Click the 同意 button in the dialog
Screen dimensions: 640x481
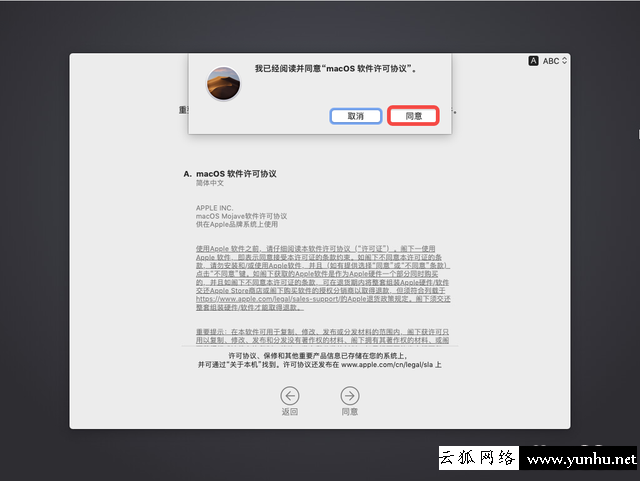click(413, 116)
